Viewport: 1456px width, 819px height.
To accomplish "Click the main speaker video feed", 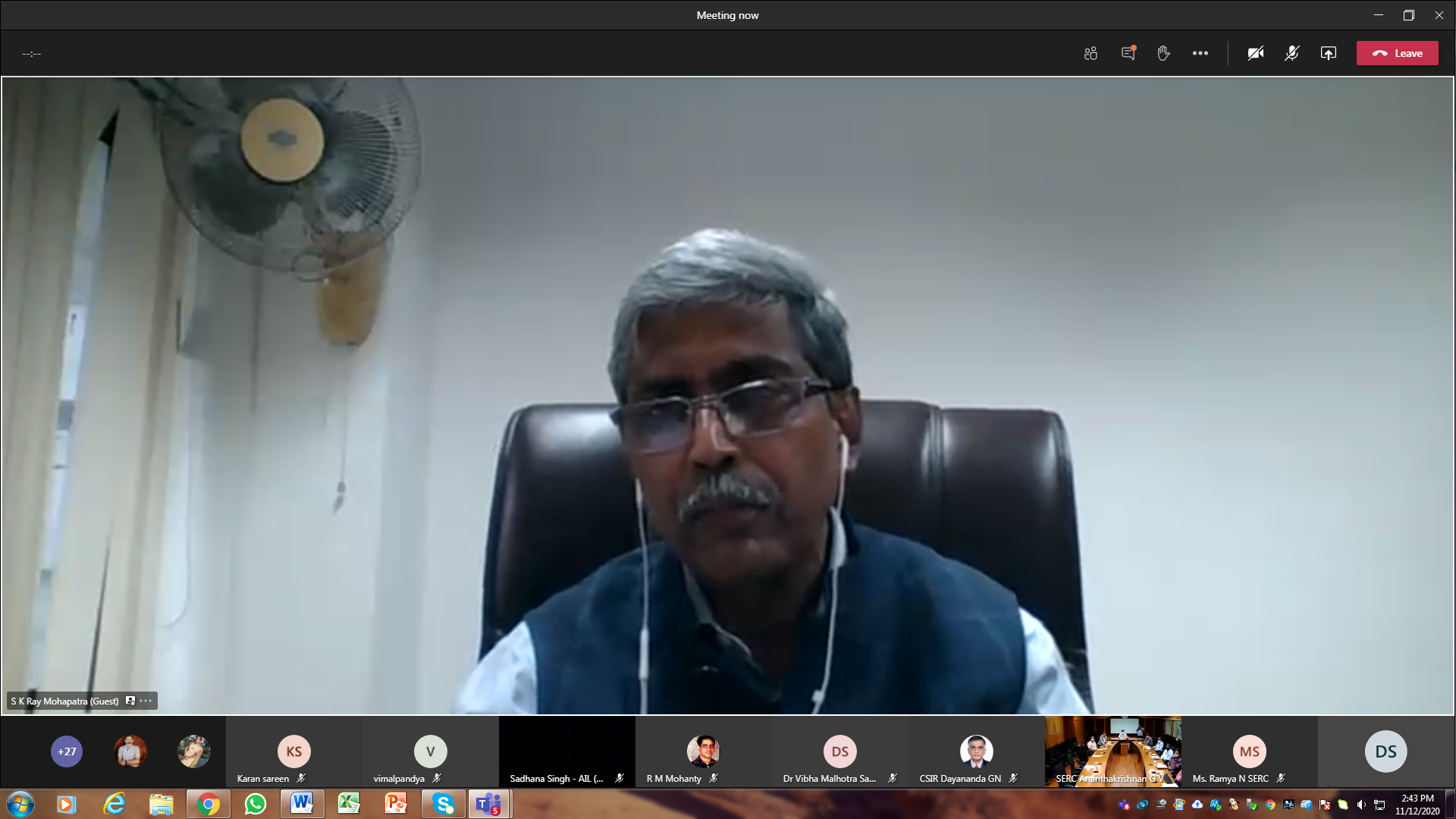I will (728, 395).
